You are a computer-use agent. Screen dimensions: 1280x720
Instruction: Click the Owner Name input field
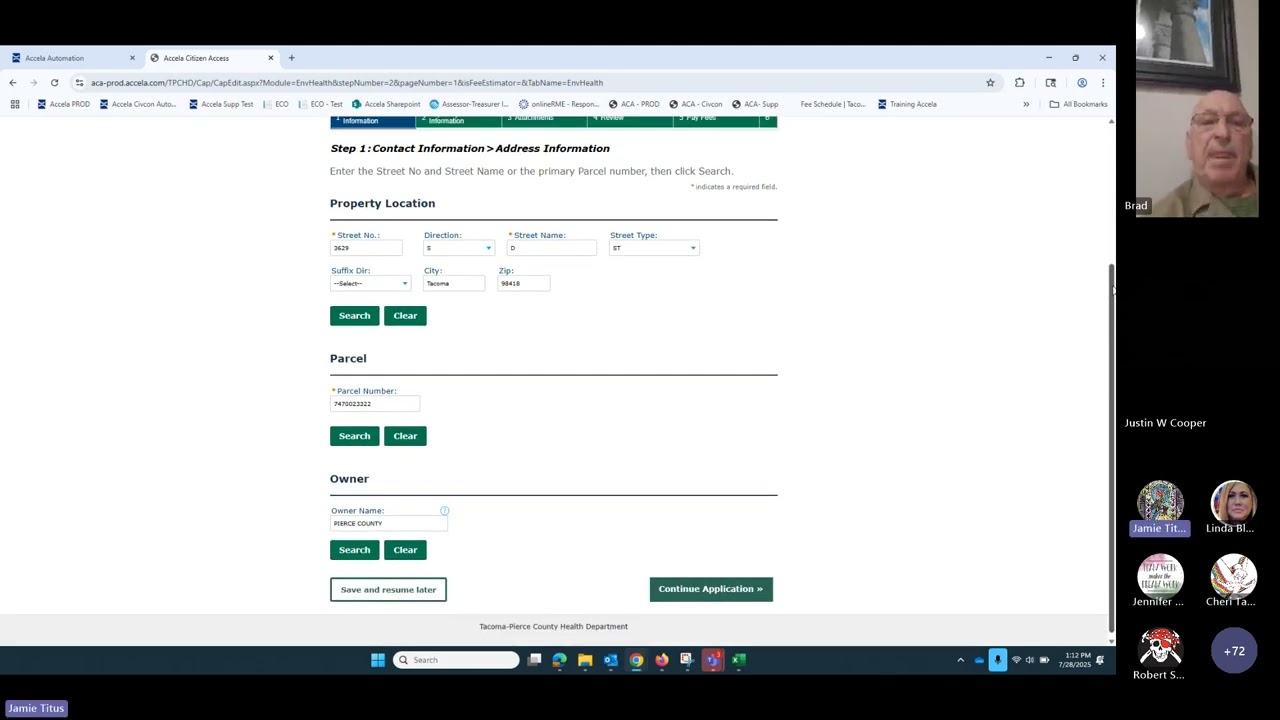(x=389, y=524)
